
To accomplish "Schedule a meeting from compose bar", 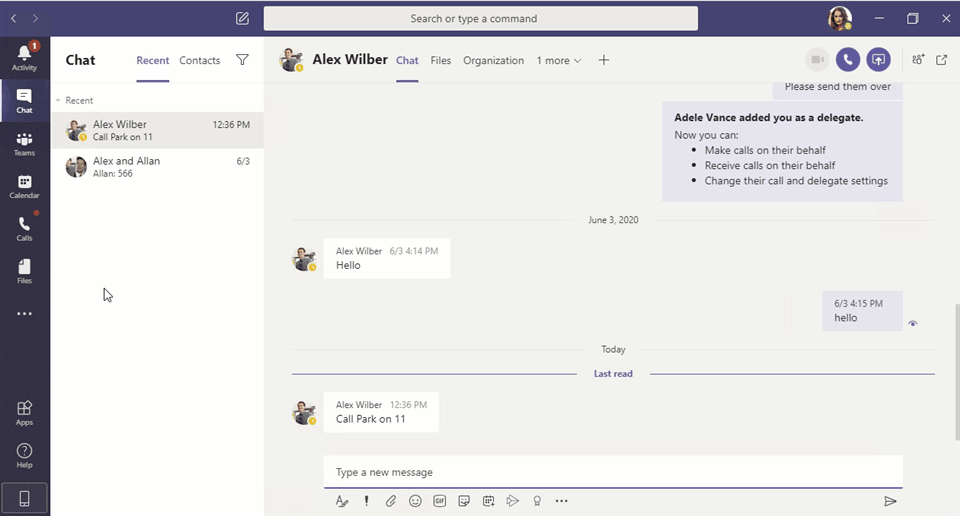I will coord(488,501).
